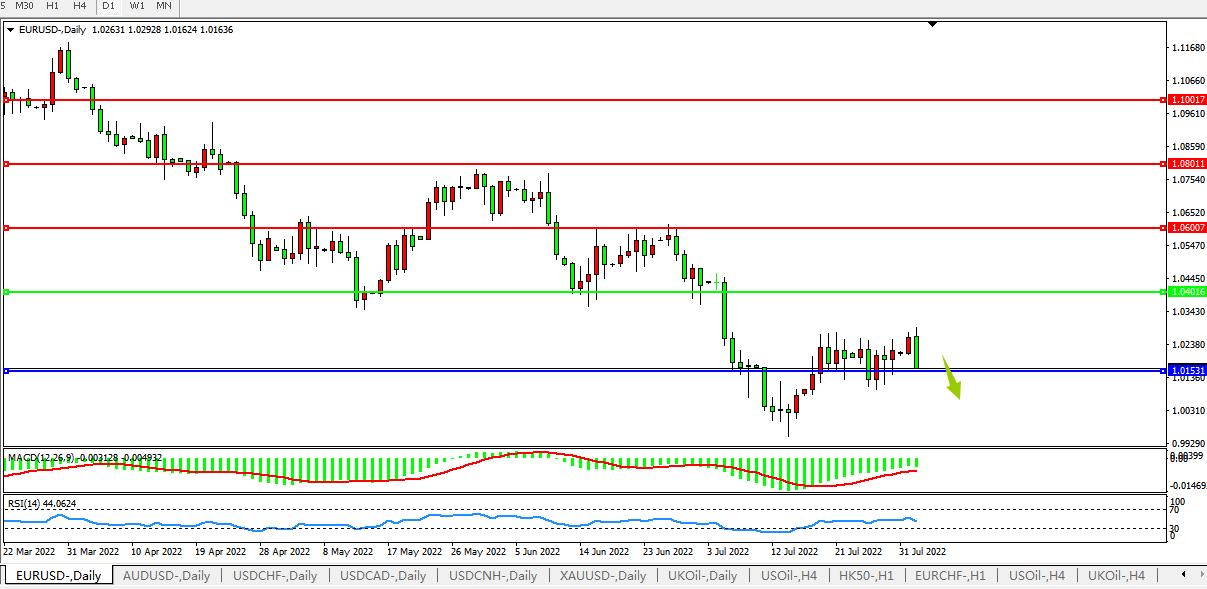Select the W1 weekly timeframe
Image resolution: width=1207 pixels, height=589 pixels.
pos(137,6)
